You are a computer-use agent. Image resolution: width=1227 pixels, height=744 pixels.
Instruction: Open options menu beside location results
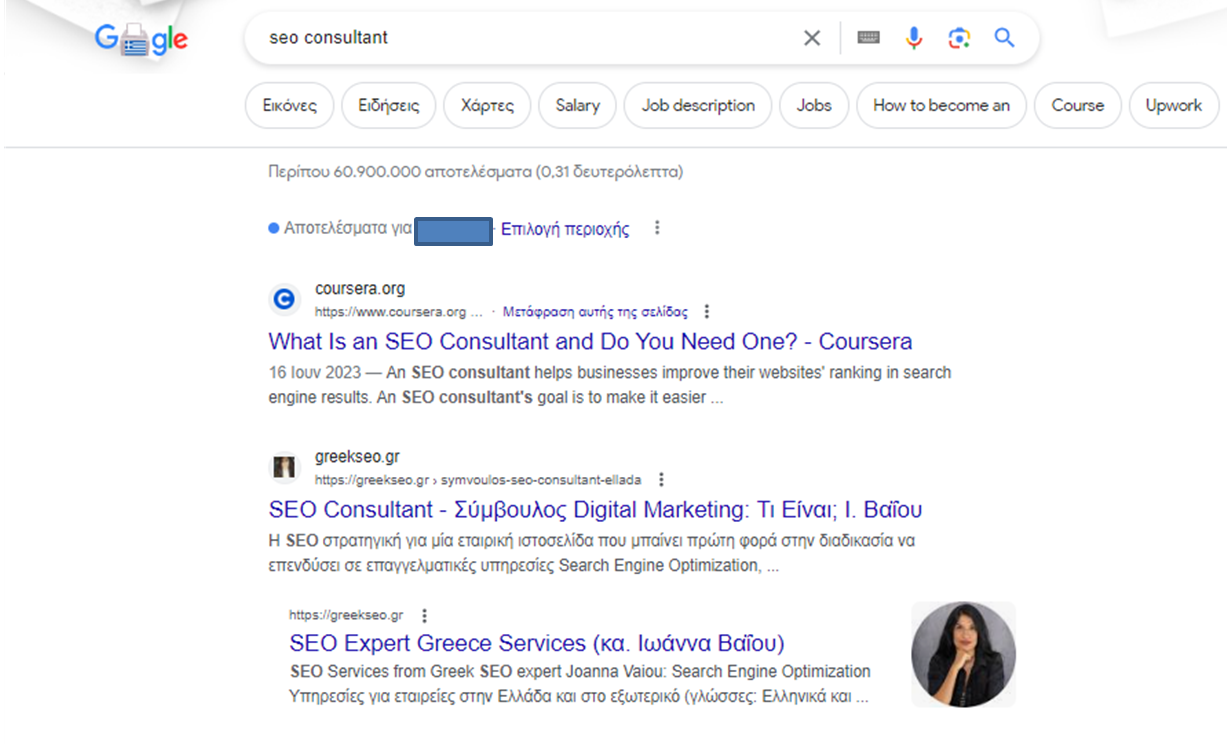(x=657, y=228)
